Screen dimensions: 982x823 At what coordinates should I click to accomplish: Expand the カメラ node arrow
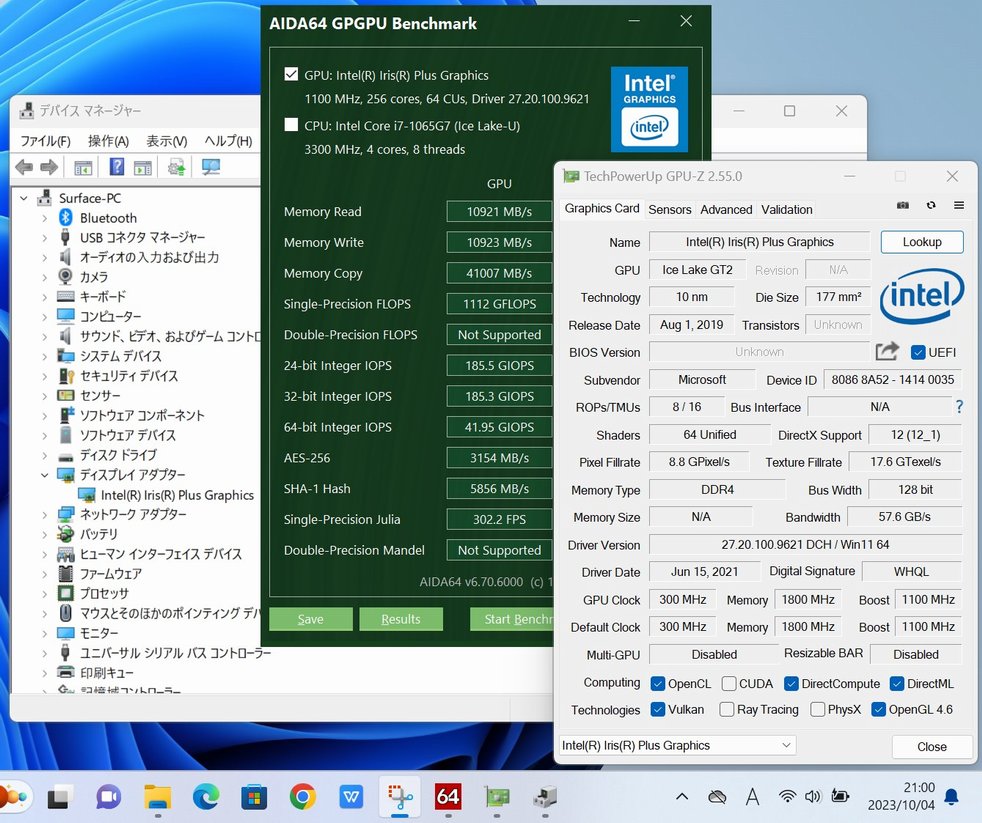pos(44,277)
